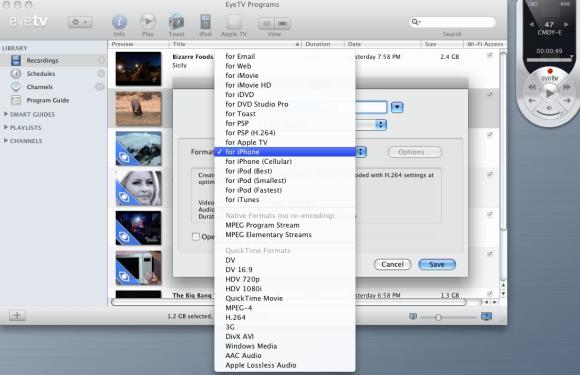This screenshot has height=375, width=580.
Task: Open the Where location popup stepper
Action: click(381, 125)
